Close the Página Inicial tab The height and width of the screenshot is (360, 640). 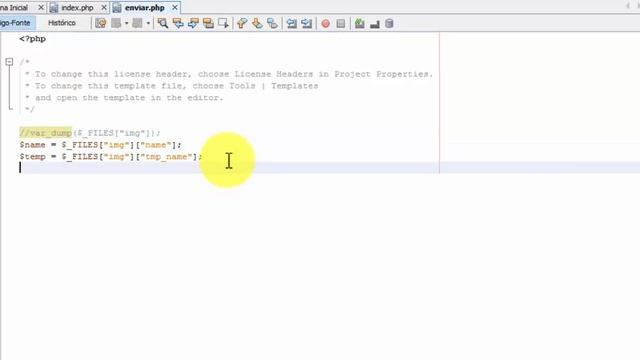41,7
